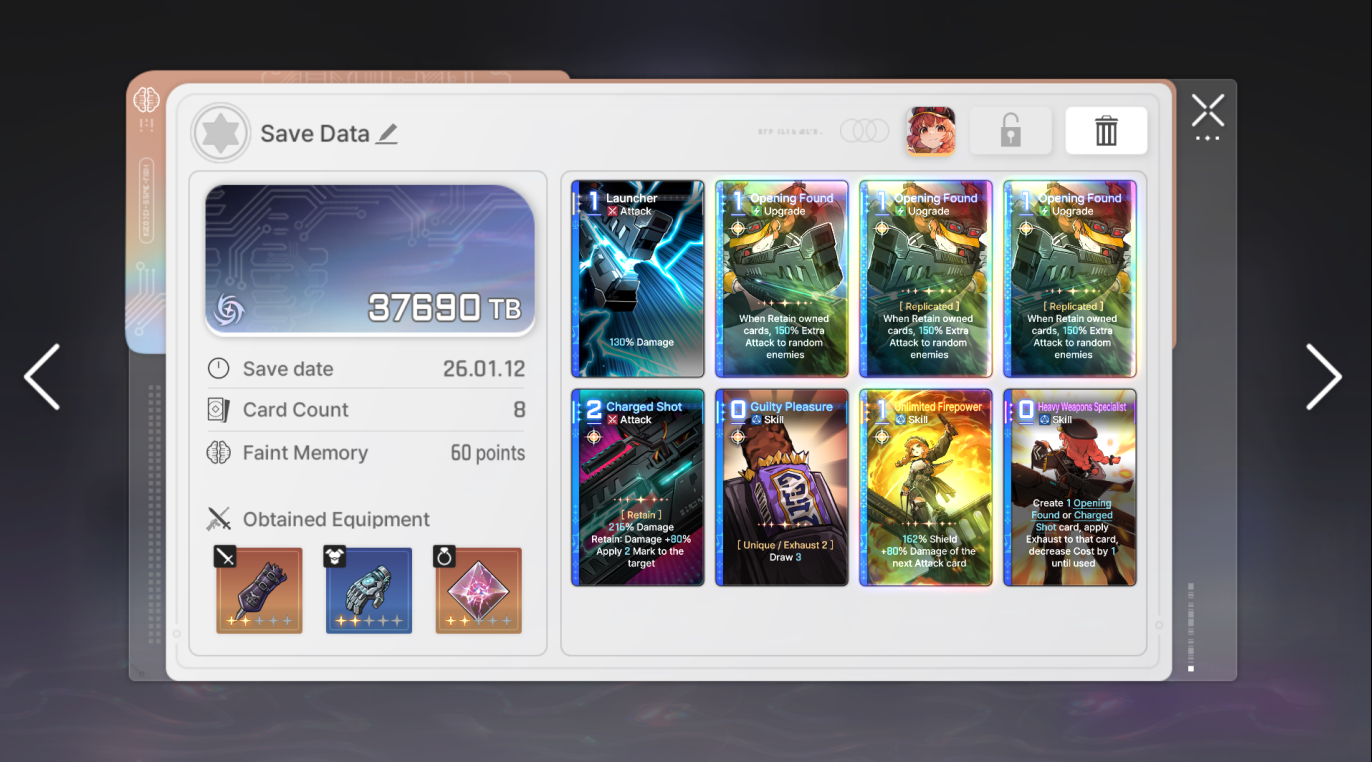Click the brain icon on the peach side tab
The image size is (1372, 762).
tap(147, 99)
